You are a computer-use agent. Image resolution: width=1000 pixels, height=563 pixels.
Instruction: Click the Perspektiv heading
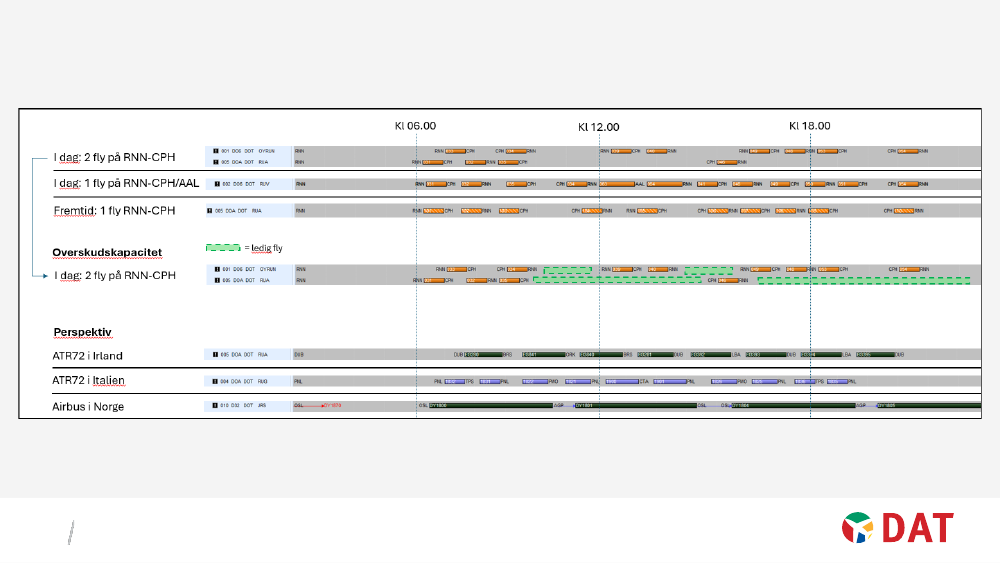click(x=80, y=331)
